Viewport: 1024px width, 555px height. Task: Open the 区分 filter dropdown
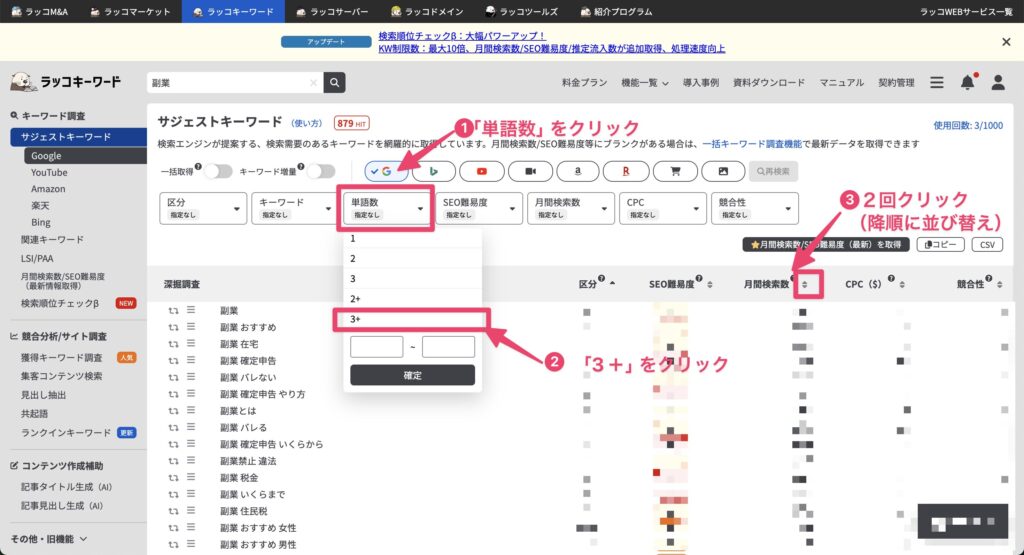click(203, 208)
